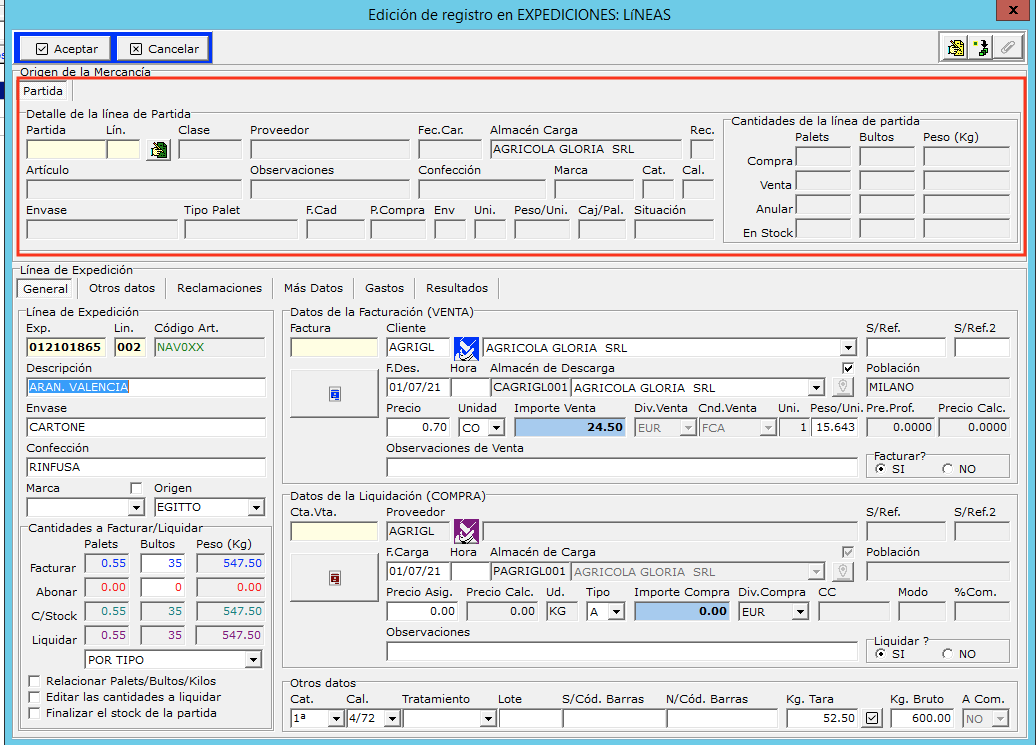
Task: Enable Relacionar Palets/Bultos/Kilos checkbox
Action: (x=35, y=681)
